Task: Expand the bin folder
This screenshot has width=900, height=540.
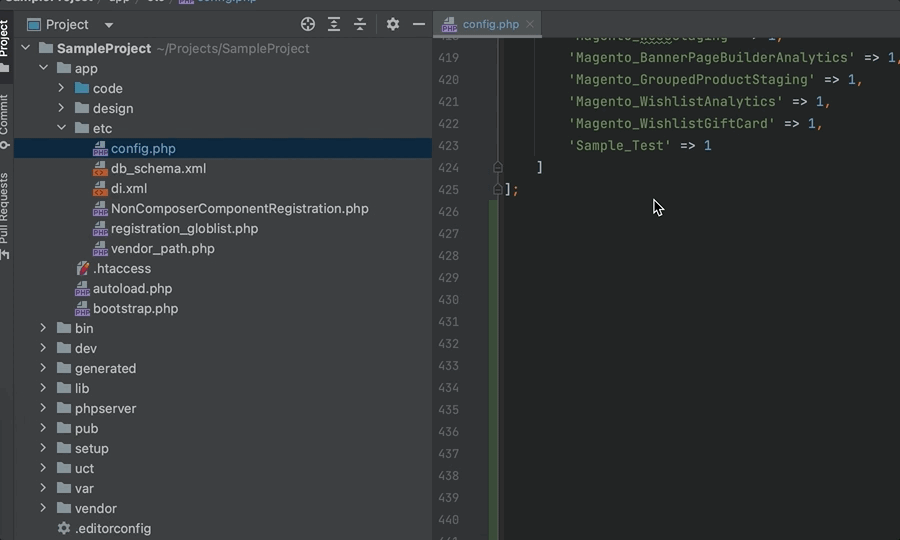Action: tap(43, 328)
